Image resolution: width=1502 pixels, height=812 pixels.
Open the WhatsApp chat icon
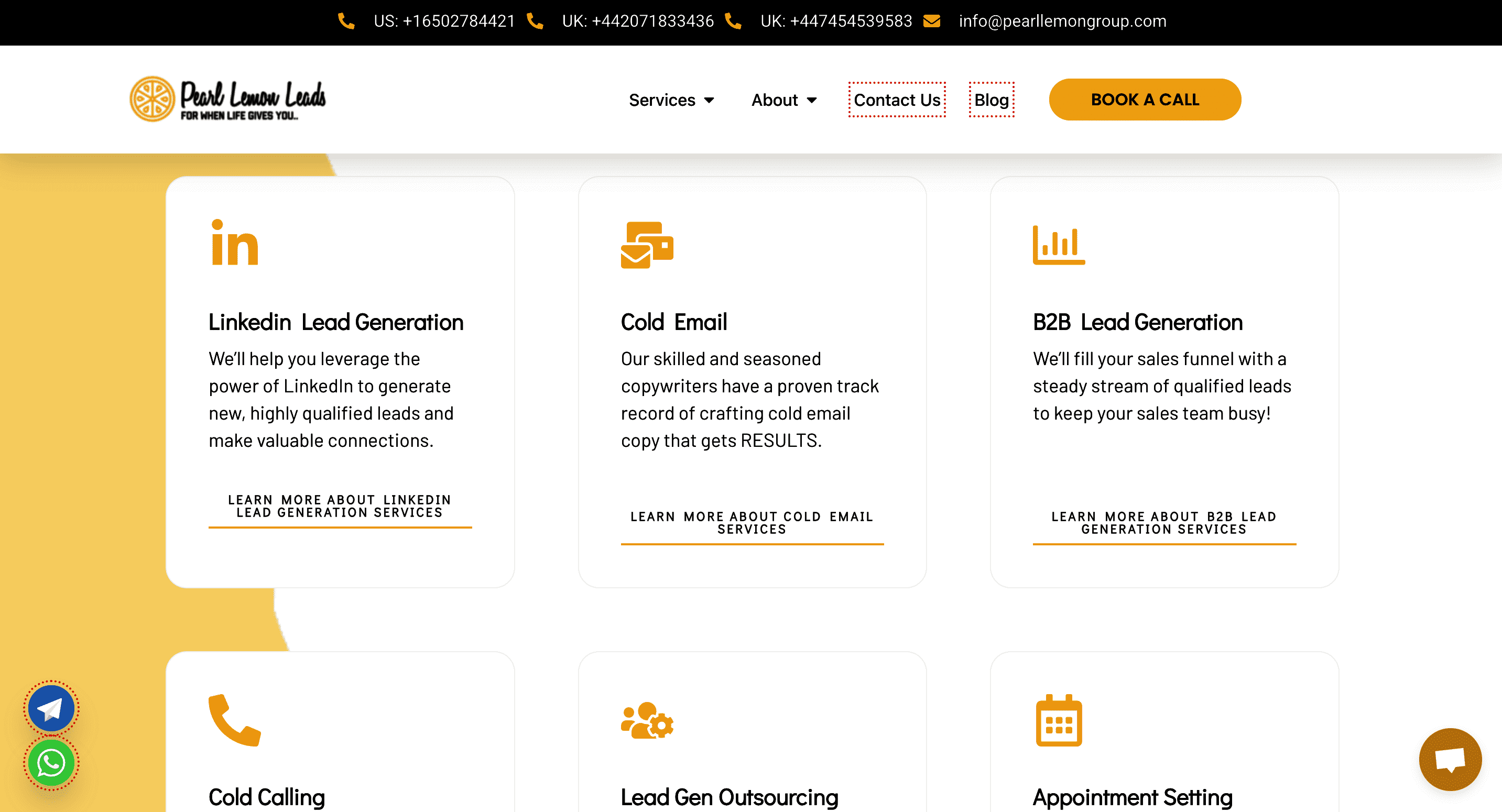[x=51, y=762]
